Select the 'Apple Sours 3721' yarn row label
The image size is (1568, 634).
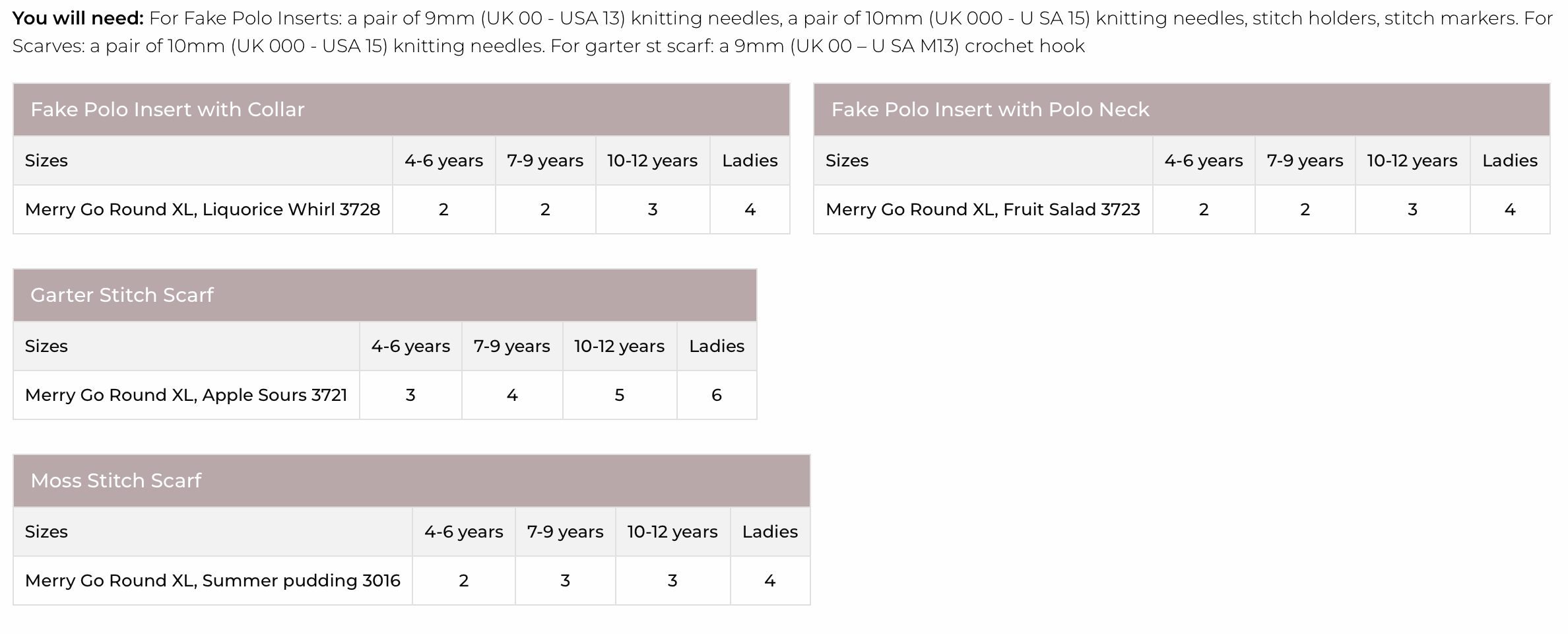(186, 396)
